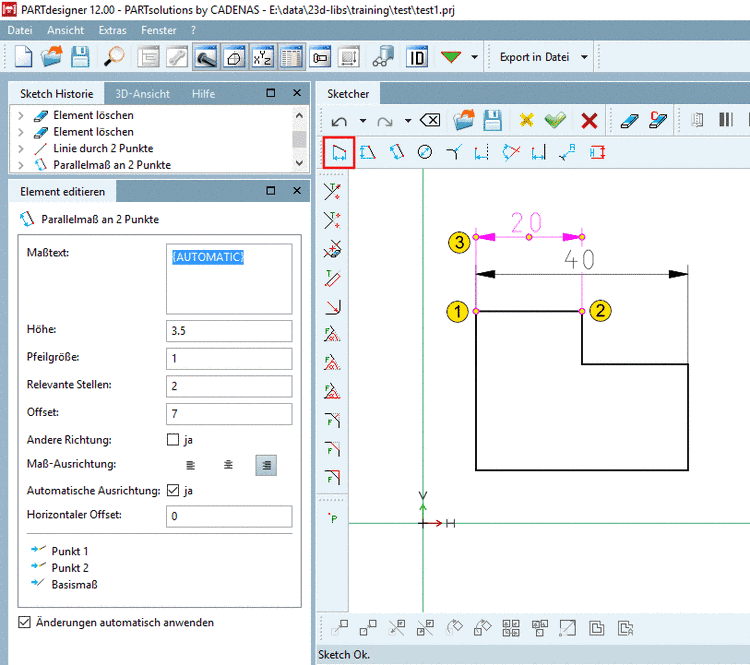Click the P point tool icon
The image size is (750, 665).
click(333, 518)
